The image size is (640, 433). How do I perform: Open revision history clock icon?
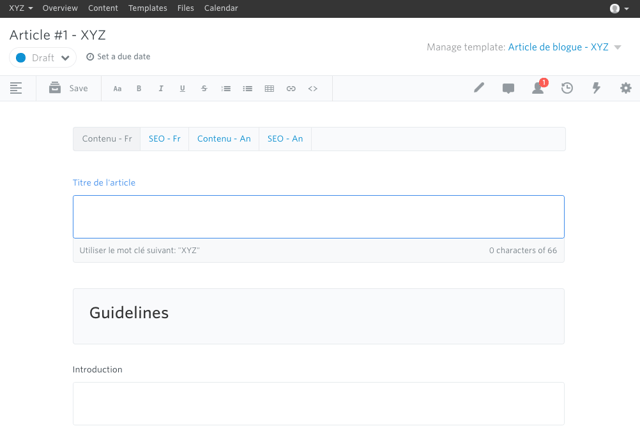567,88
